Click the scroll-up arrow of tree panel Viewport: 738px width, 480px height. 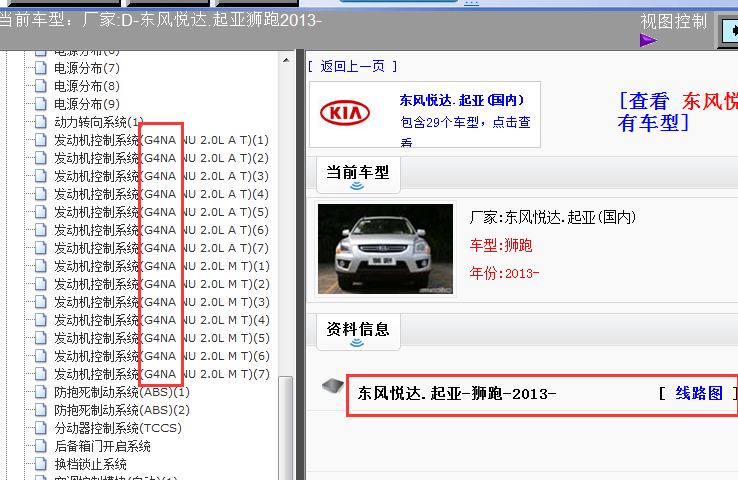click(286, 60)
